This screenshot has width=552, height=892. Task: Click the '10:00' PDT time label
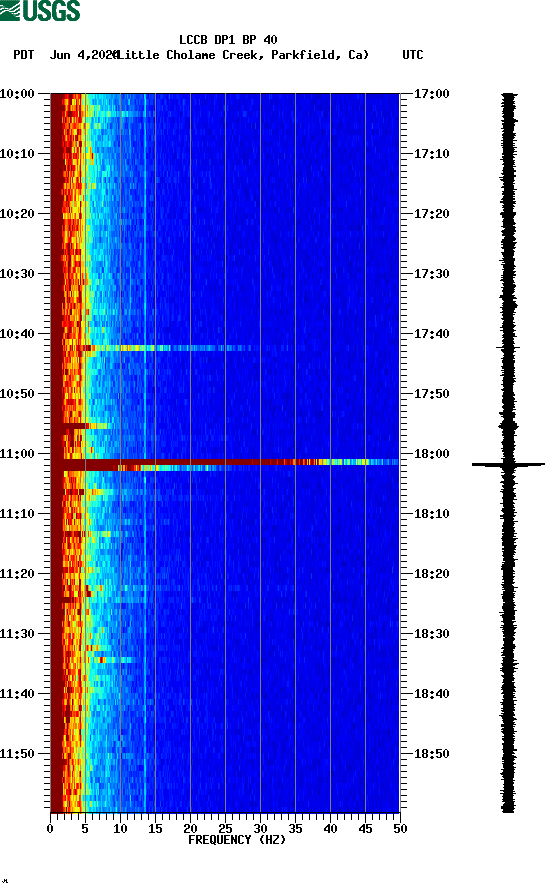(18, 94)
